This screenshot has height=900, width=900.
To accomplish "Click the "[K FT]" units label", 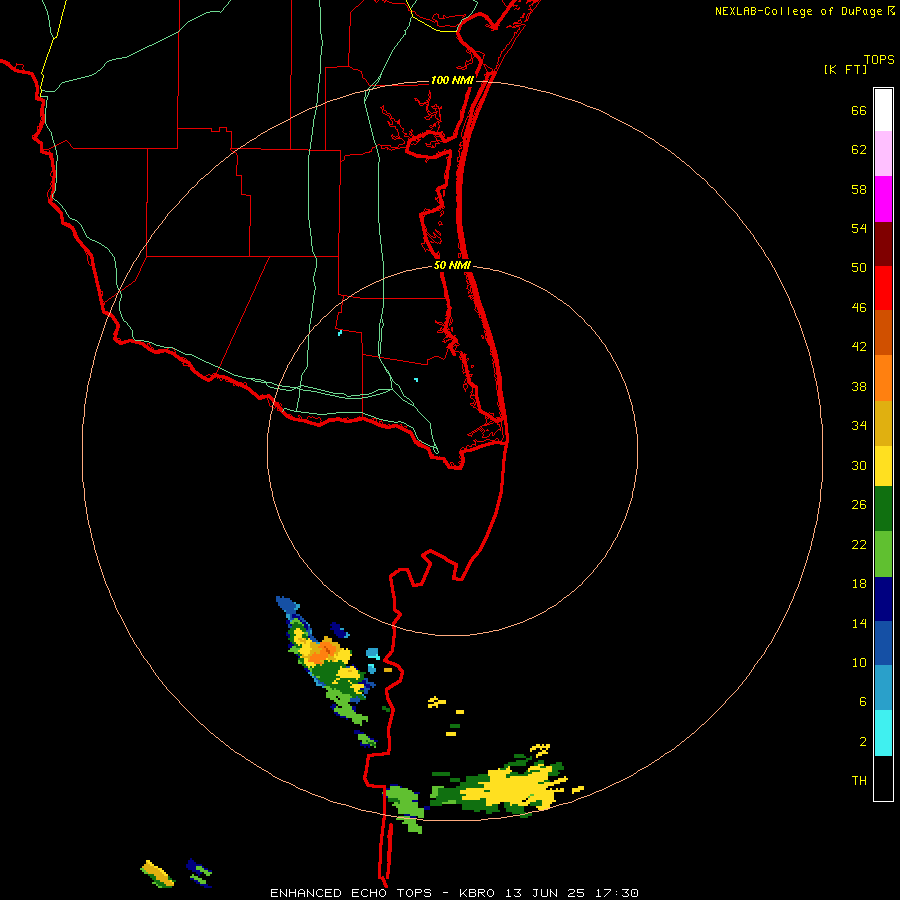I will (845, 70).
